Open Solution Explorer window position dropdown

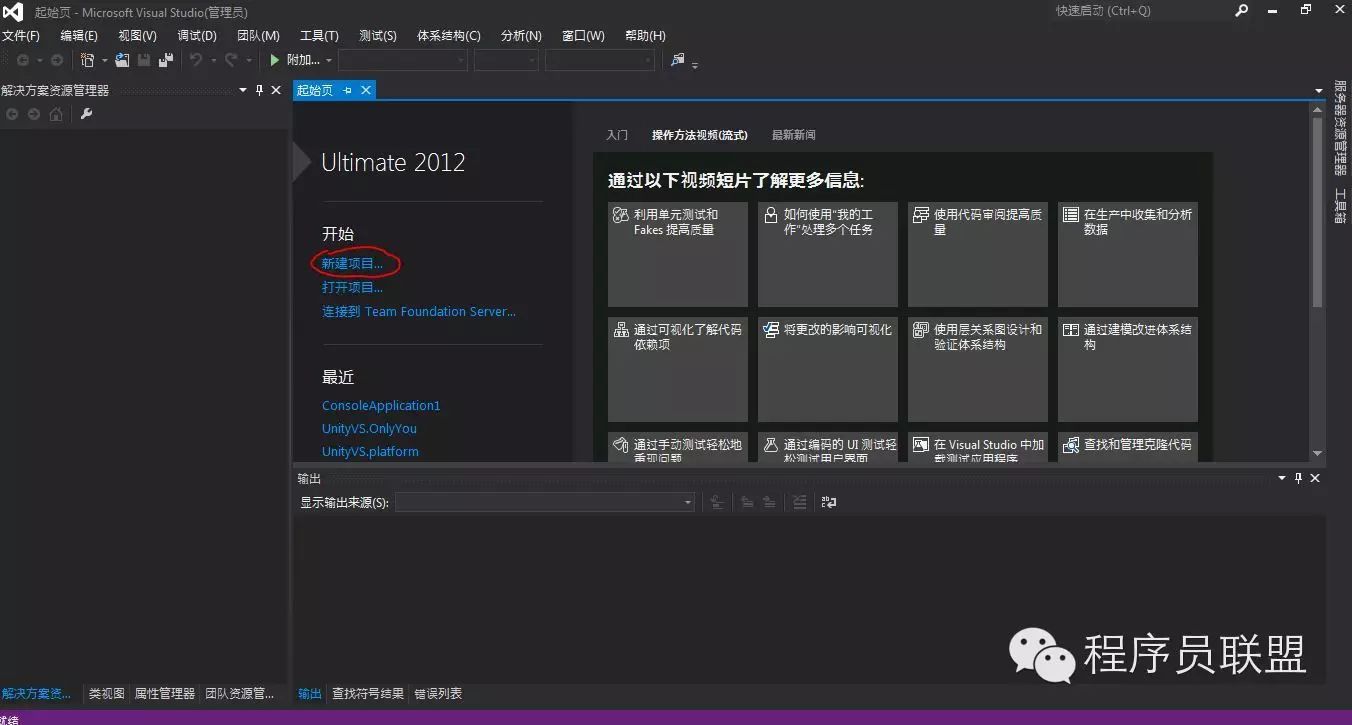coord(243,90)
